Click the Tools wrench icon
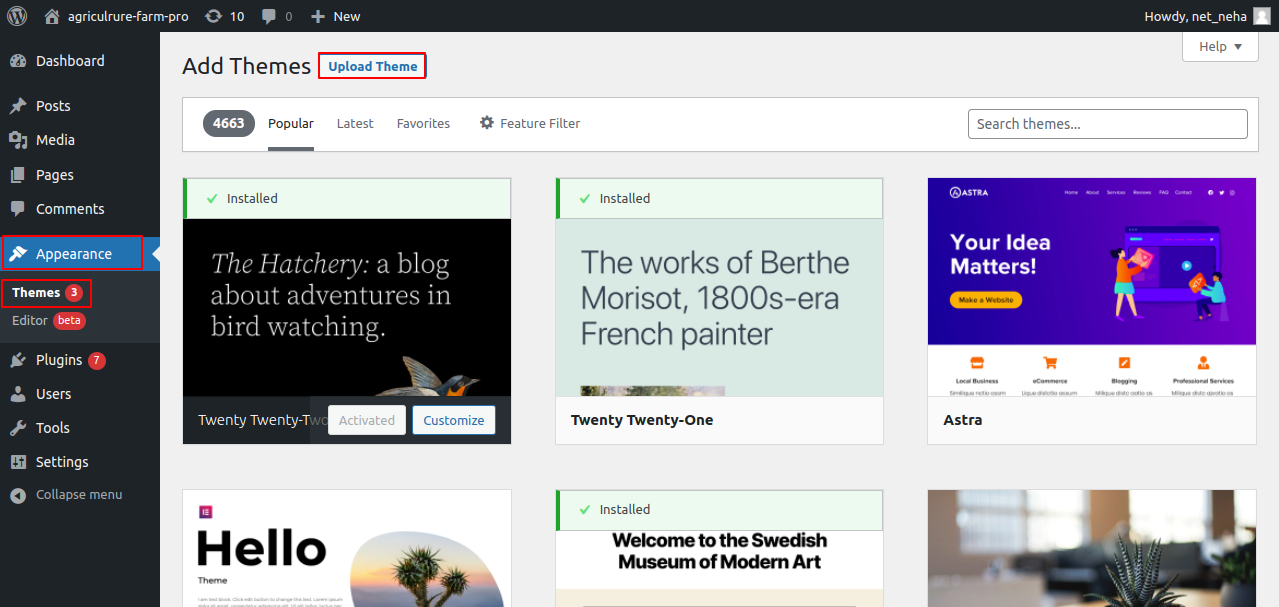 click(18, 428)
